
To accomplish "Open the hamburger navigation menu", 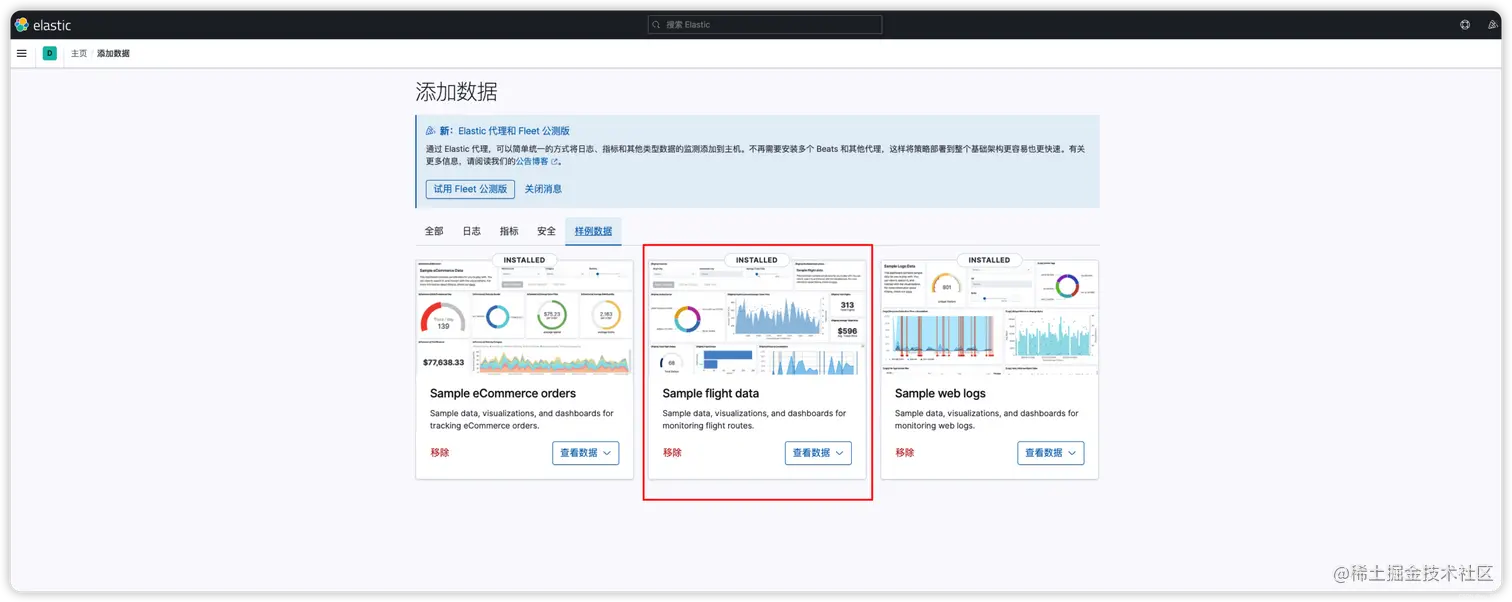I will pos(22,53).
